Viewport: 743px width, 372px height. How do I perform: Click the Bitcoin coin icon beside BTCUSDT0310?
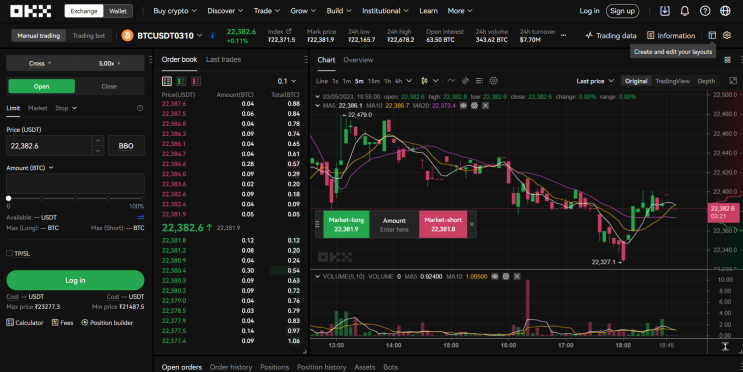point(127,36)
